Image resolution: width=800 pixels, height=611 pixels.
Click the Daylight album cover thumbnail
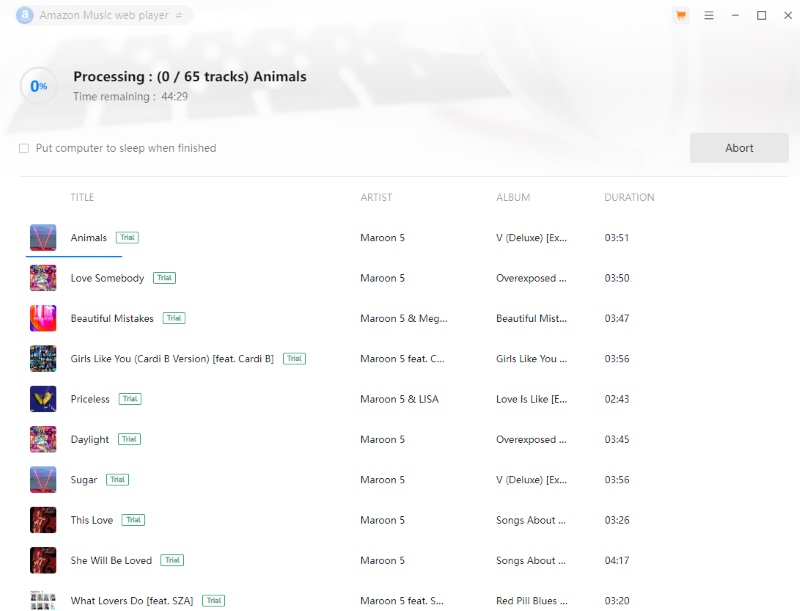(43, 439)
